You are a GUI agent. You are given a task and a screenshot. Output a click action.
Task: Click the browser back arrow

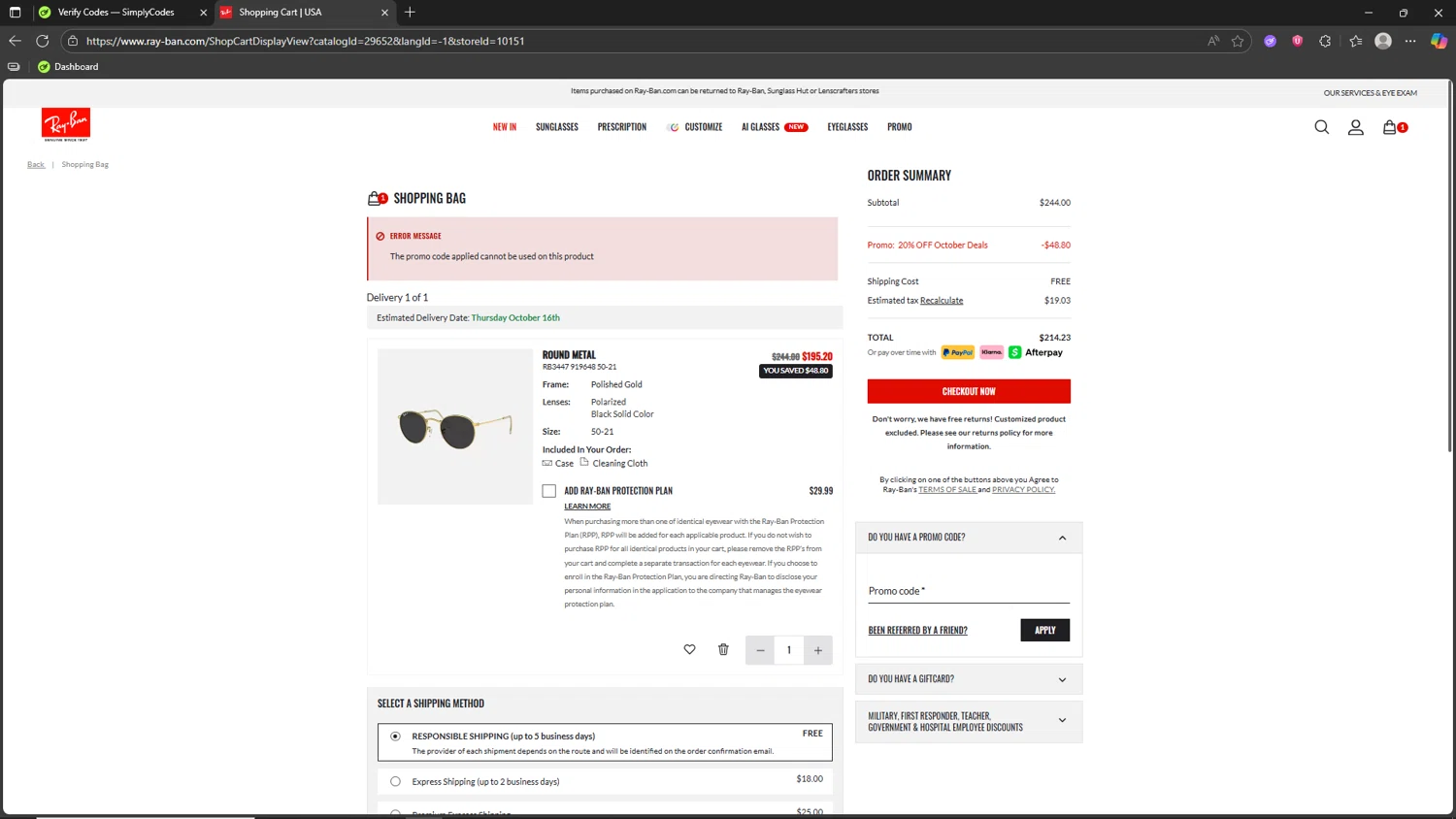pyautogui.click(x=15, y=41)
